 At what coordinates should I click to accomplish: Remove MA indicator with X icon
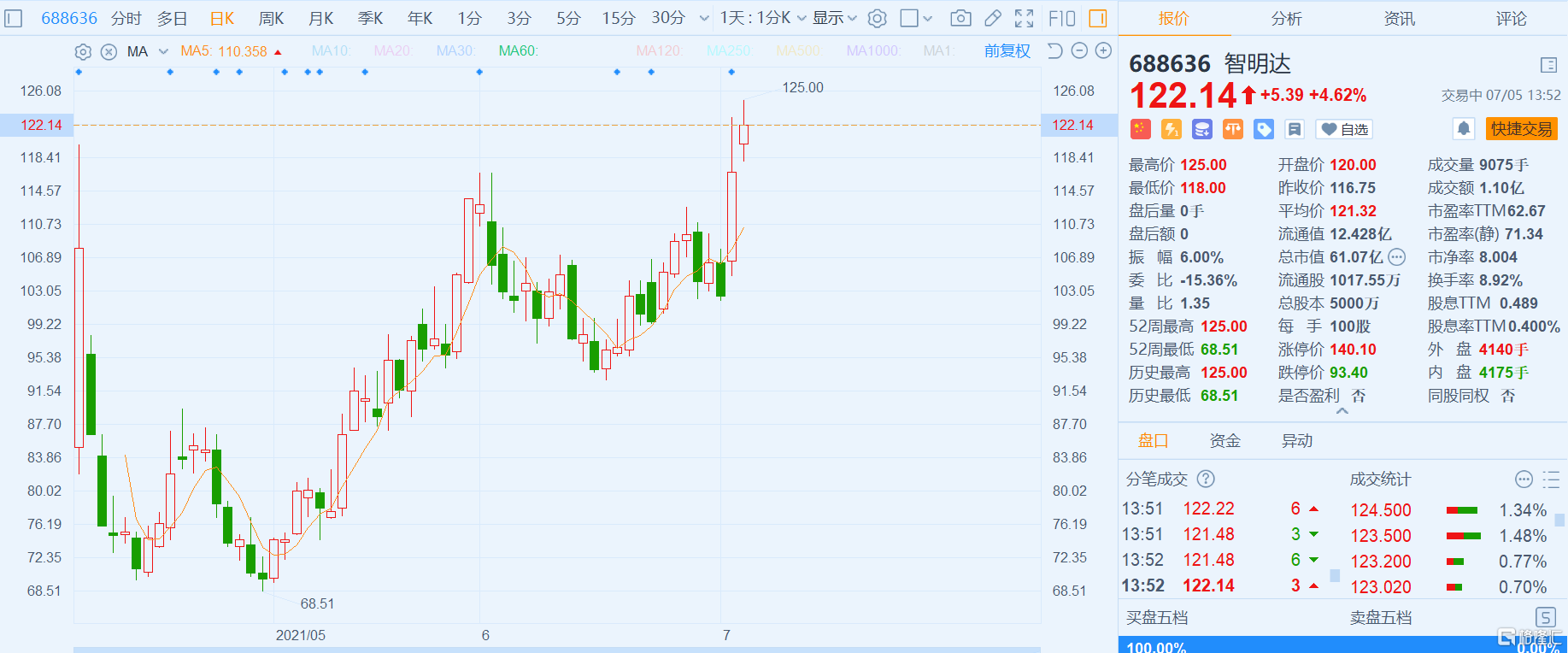tap(109, 52)
